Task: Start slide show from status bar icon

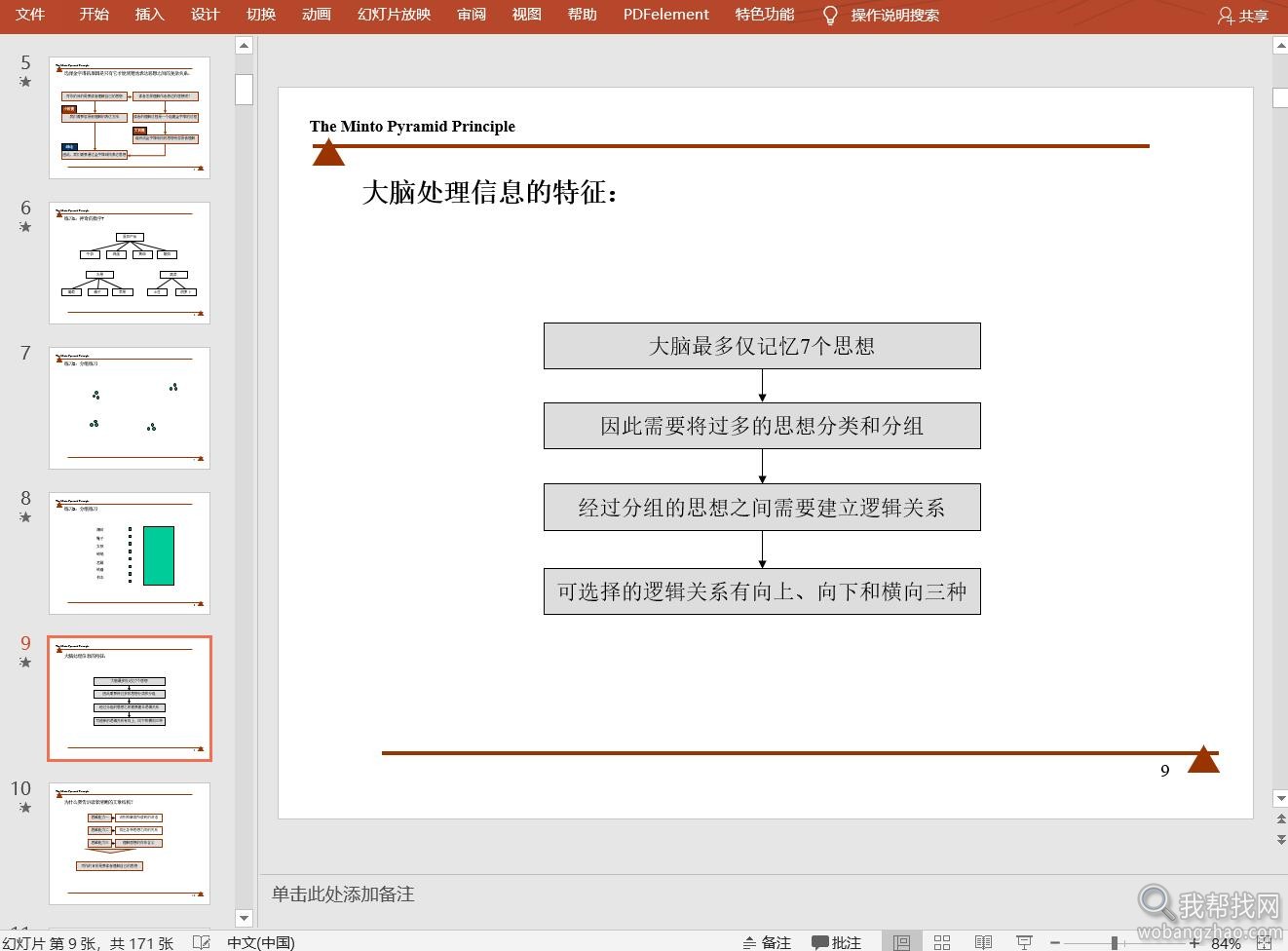Action: pyautogui.click(x=1024, y=942)
